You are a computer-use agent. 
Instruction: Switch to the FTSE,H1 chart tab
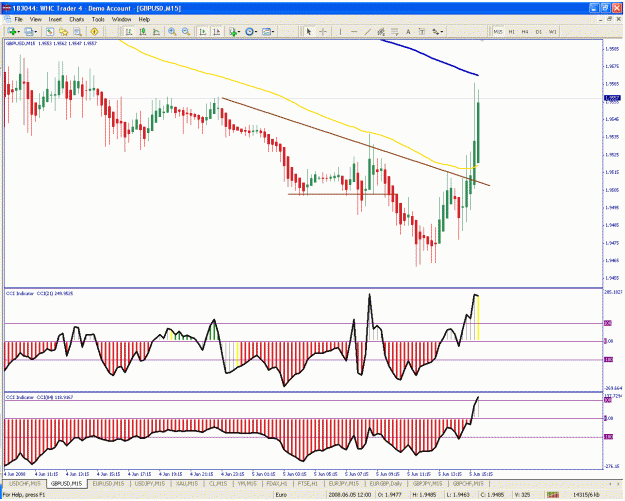307,483
